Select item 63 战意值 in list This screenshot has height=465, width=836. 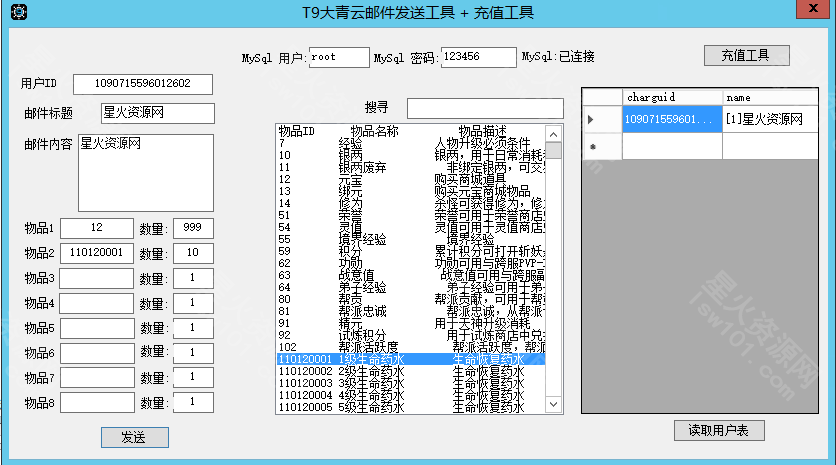point(411,275)
